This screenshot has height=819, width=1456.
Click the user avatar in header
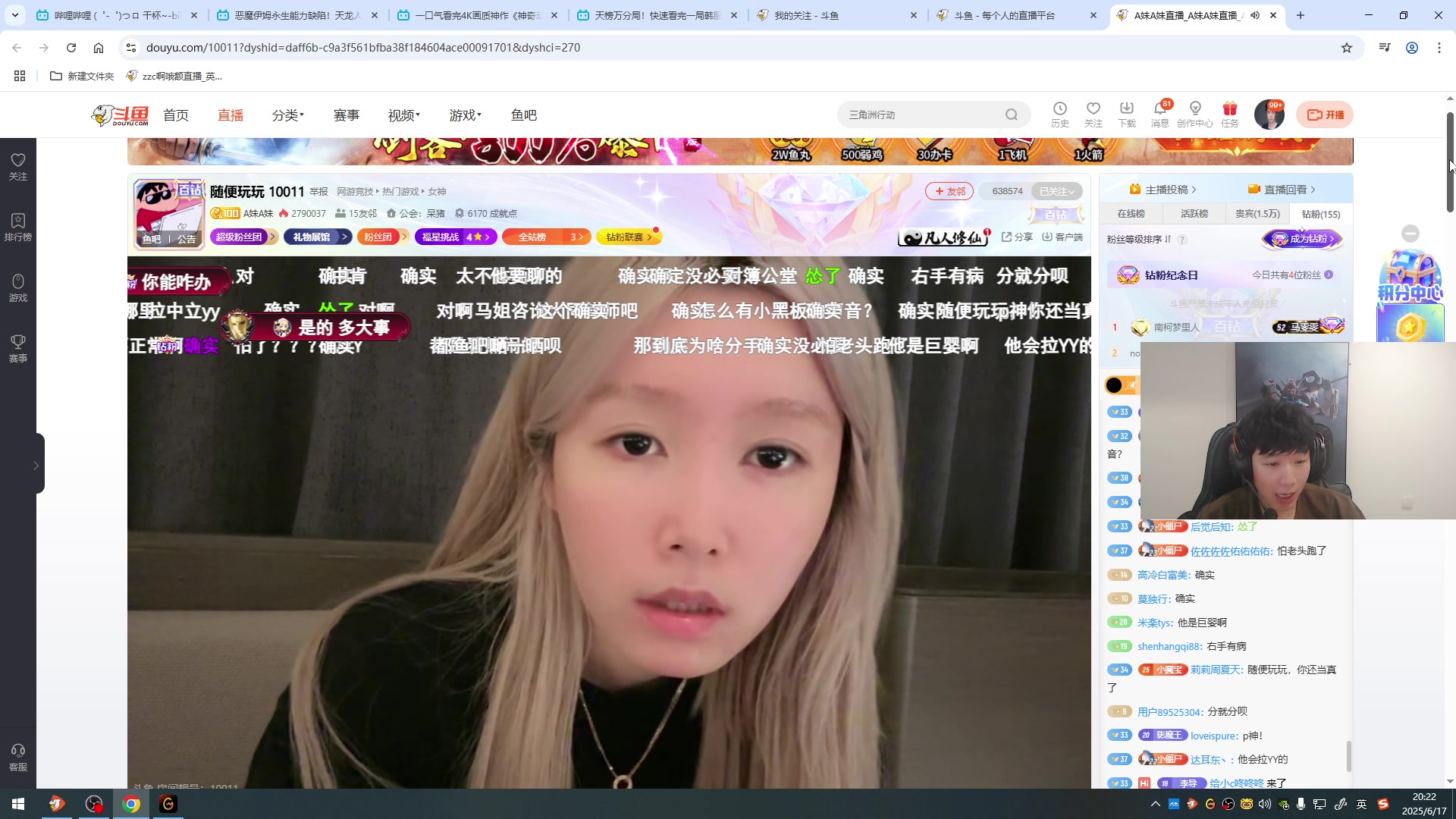[x=1269, y=115]
